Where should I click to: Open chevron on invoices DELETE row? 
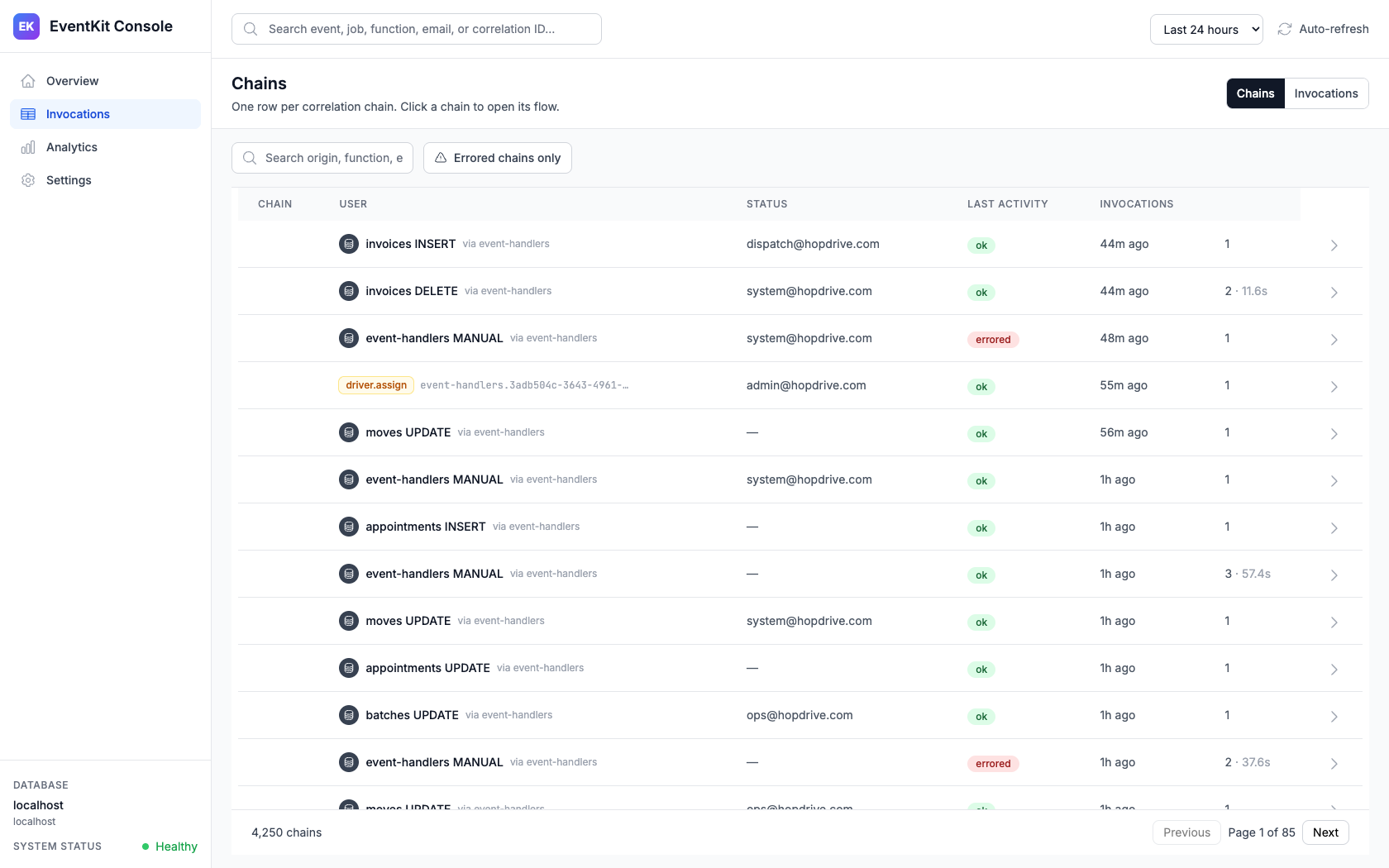tap(1334, 293)
